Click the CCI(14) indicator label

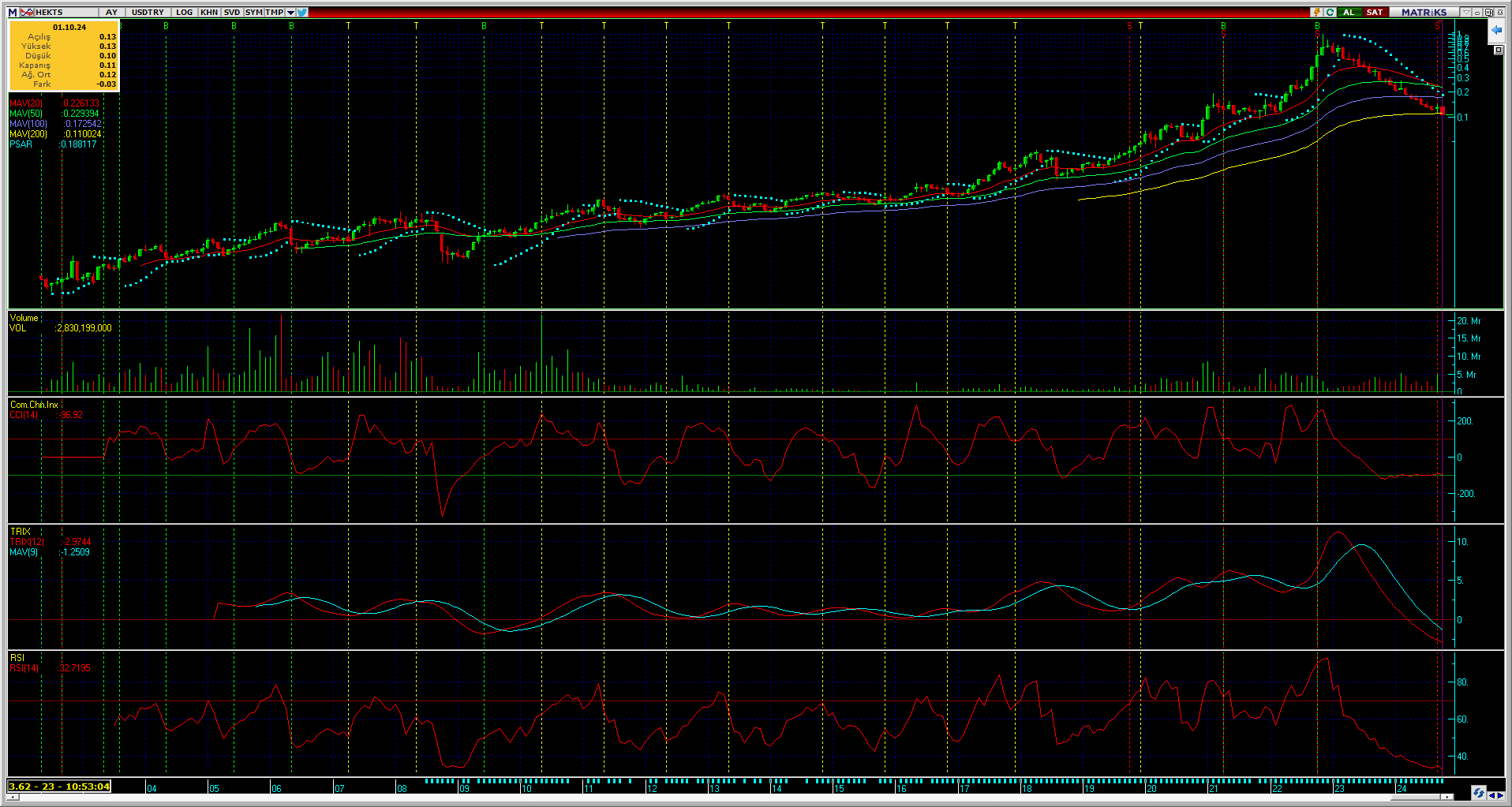point(24,415)
